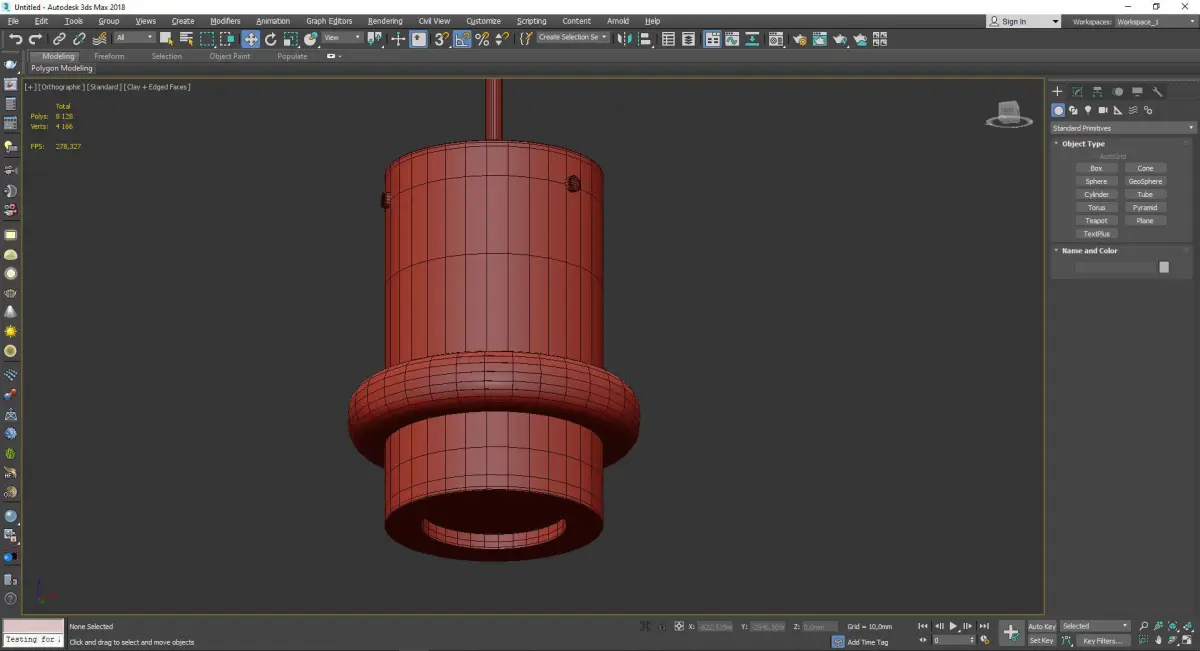Image resolution: width=1200 pixels, height=651 pixels.
Task: Click the Key Filters button
Action: (1101, 640)
